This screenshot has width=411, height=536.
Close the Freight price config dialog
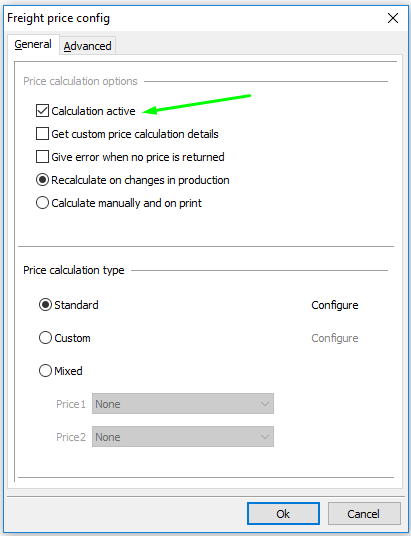point(393,18)
